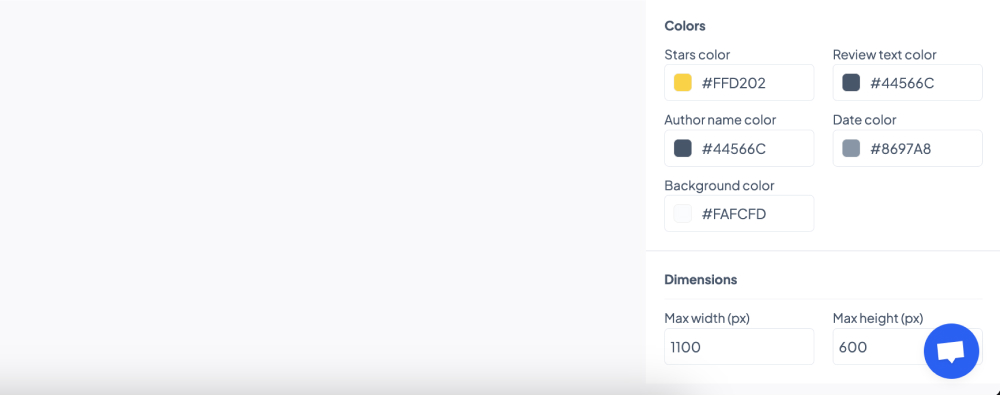Open the live chat support bubble
Viewport: 1000px width, 396px height.
pos(951,351)
